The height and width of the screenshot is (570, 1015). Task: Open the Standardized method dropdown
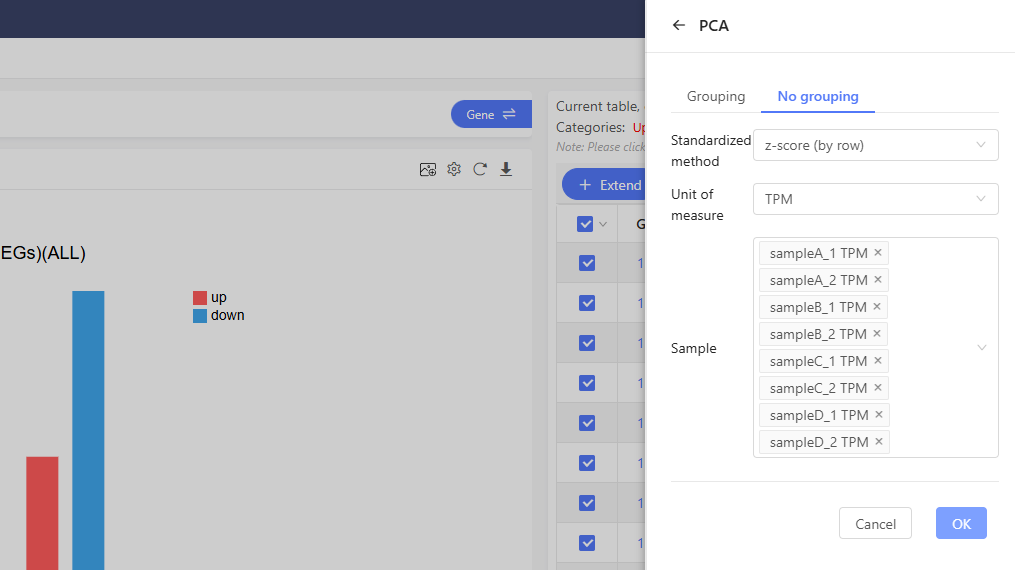coord(875,145)
